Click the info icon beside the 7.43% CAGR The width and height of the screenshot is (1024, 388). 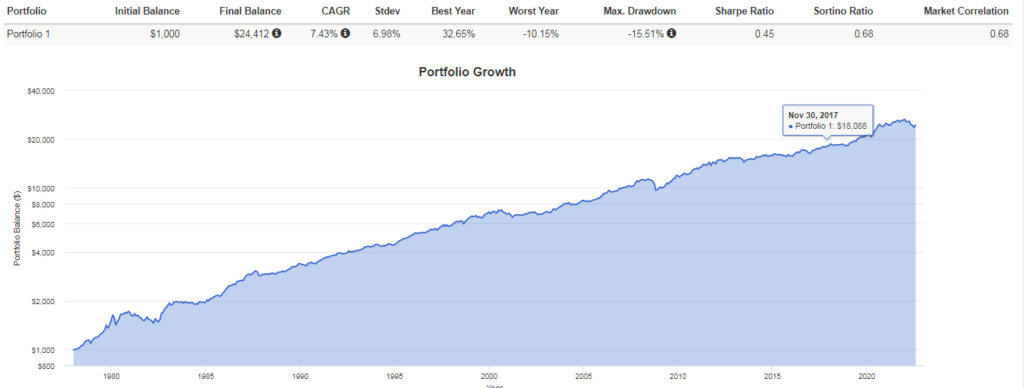pyautogui.click(x=345, y=33)
